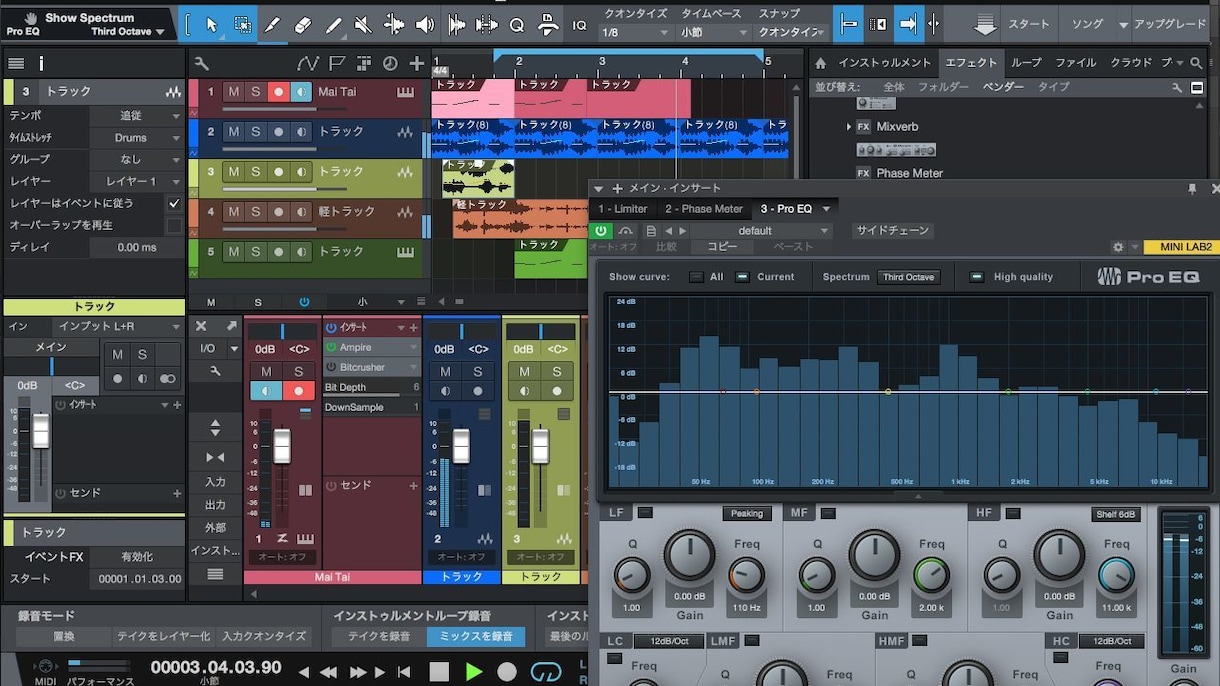This screenshot has height=686, width=1220.
Task: Open the ループ browser tab
Action: click(x=1026, y=62)
